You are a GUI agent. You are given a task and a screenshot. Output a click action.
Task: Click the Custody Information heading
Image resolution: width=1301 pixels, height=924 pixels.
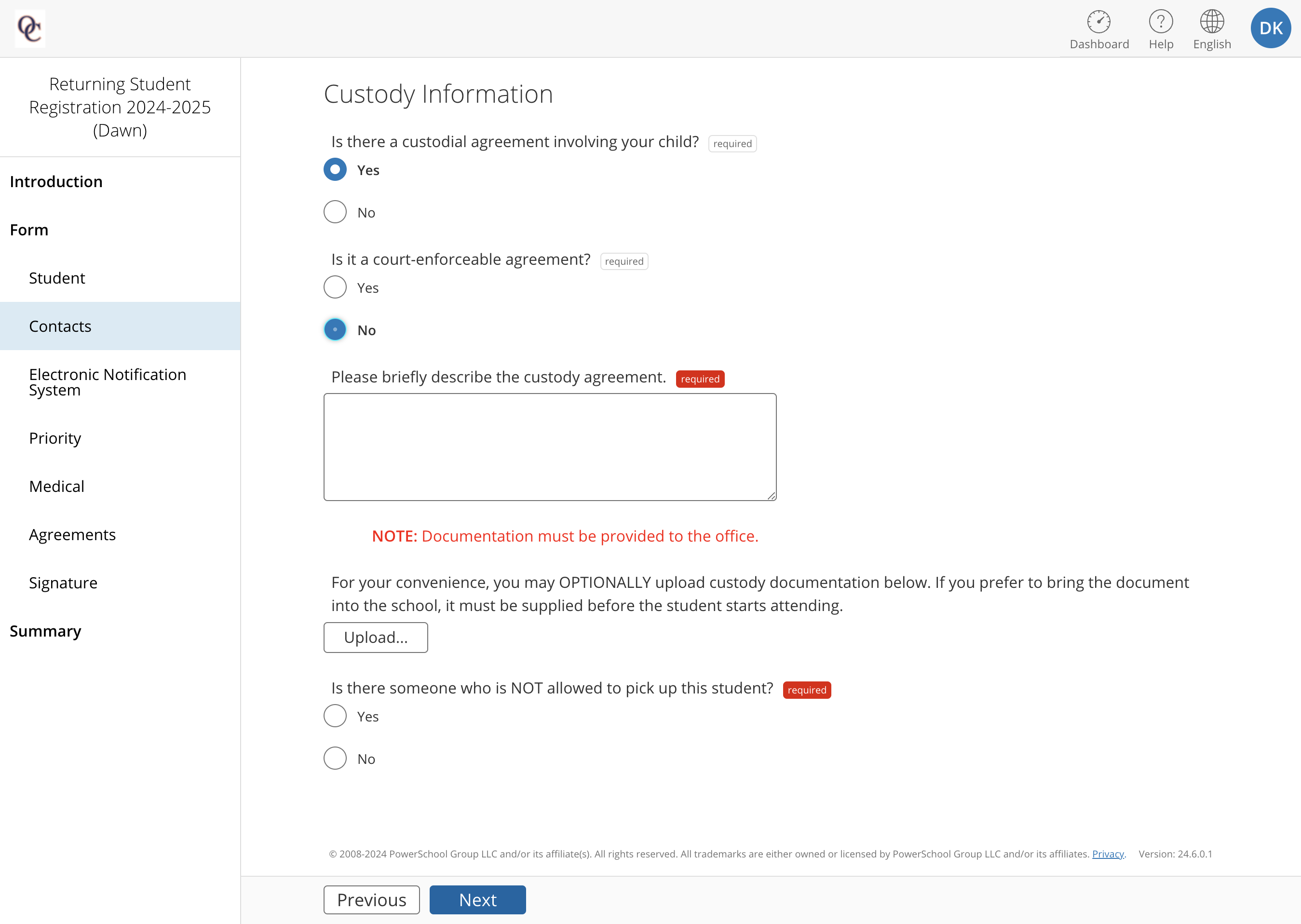point(439,94)
